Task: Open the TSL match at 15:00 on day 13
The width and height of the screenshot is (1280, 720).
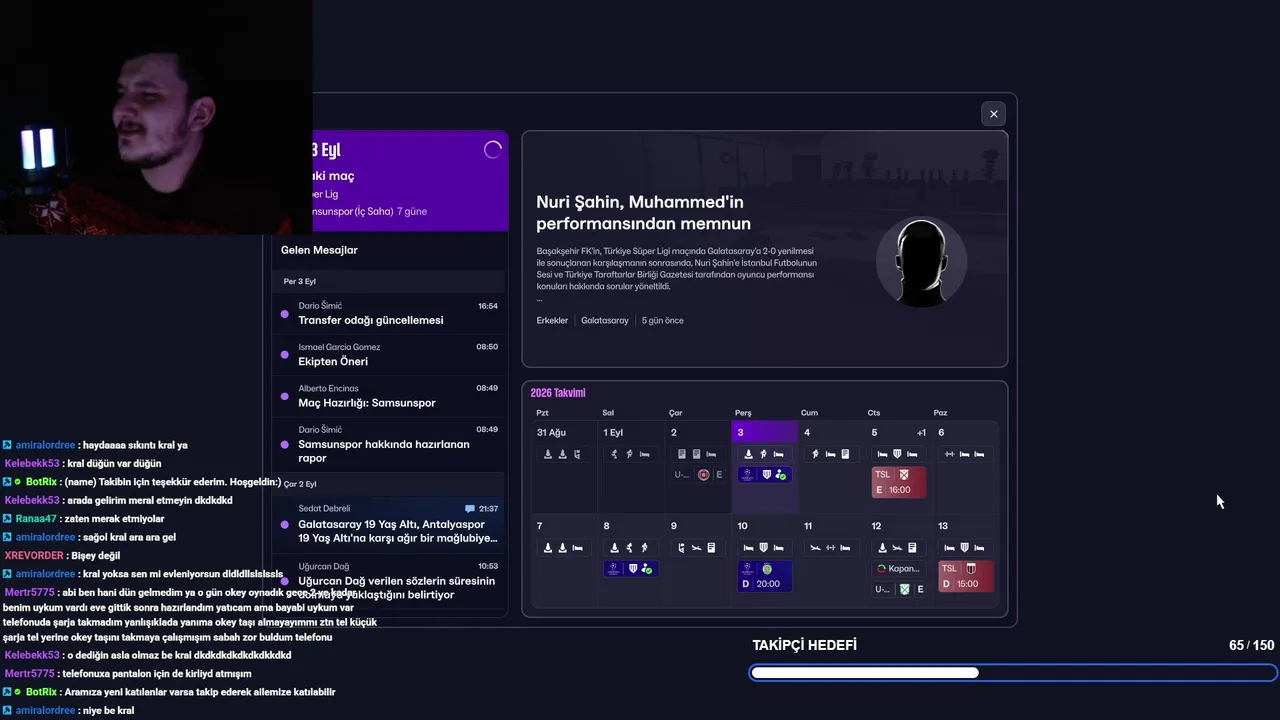Action: (966, 576)
